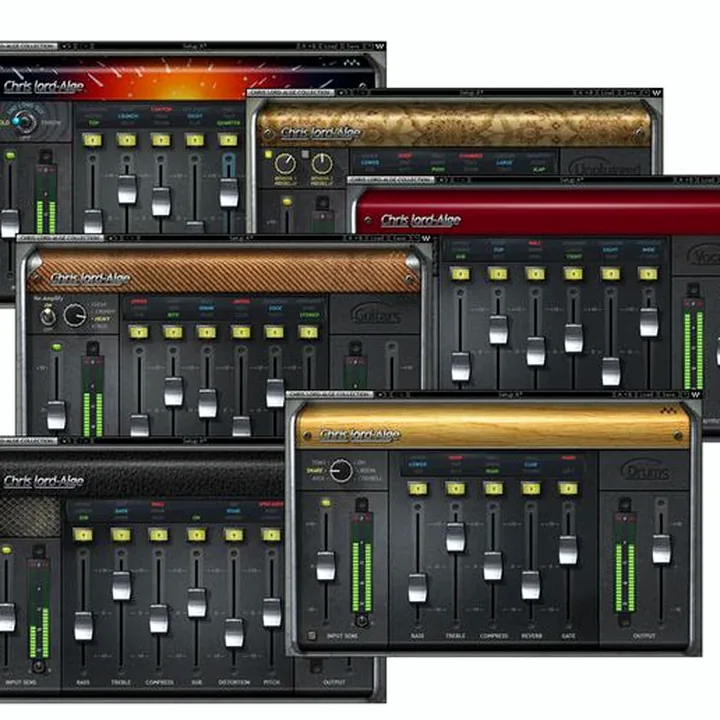Screen dimensions: 720x720
Task: Toggle the mute dot above Drums OUTPUT fader
Action: pos(661,504)
